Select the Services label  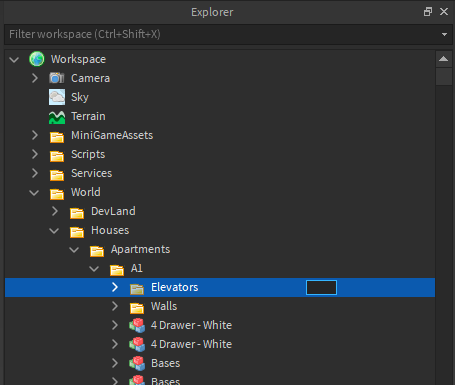[91, 173]
